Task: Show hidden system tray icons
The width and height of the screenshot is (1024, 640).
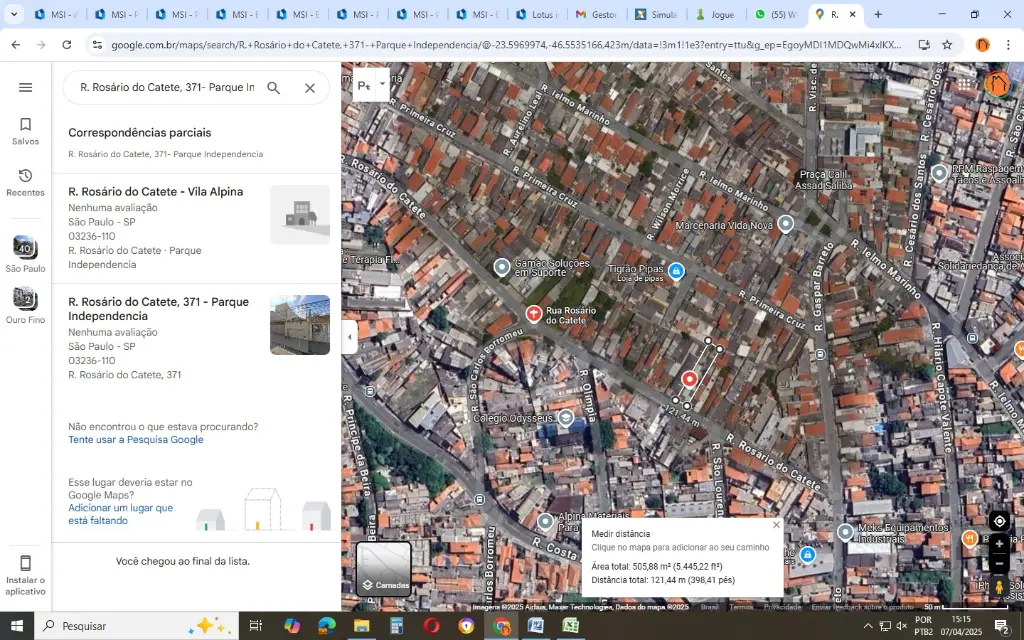Action: [x=867, y=626]
